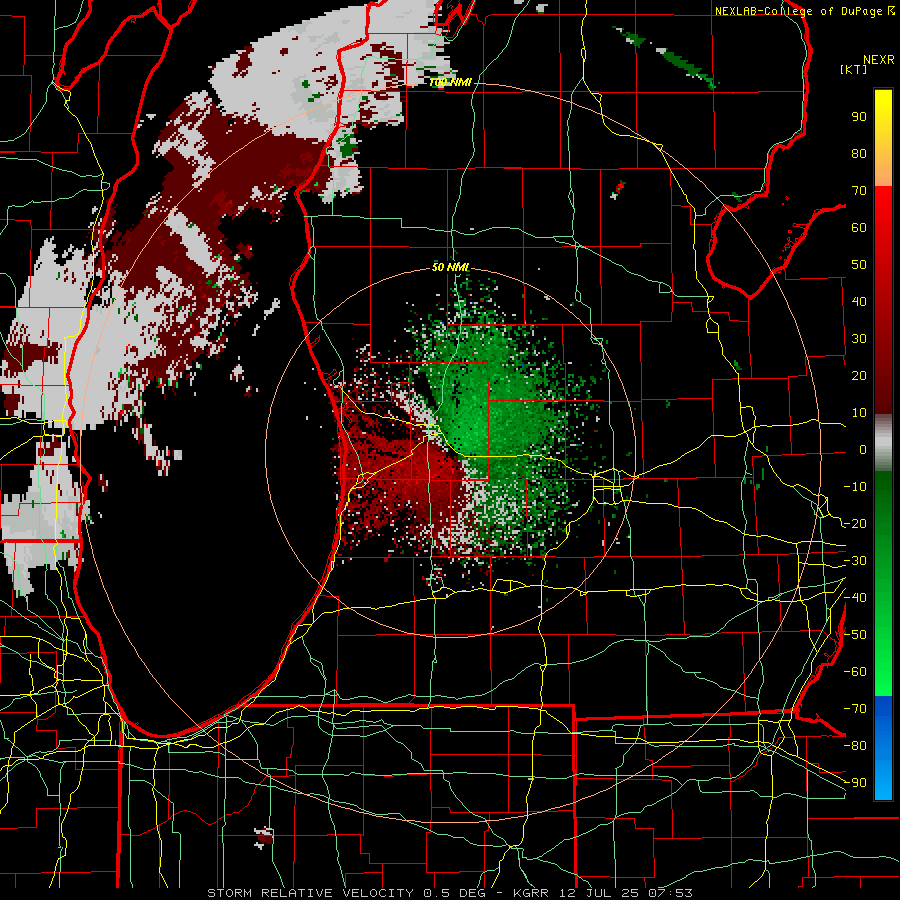900x900 pixels.
Task: Click the NEXR label above the color bar
Action: coord(879,60)
